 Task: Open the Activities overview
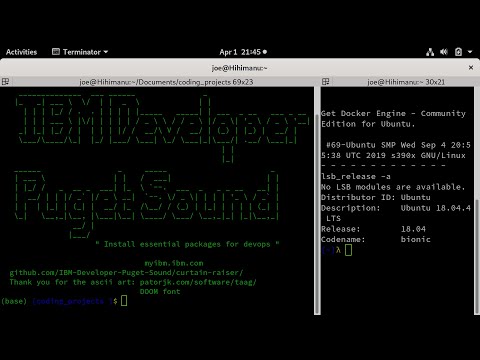[x=21, y=52]
